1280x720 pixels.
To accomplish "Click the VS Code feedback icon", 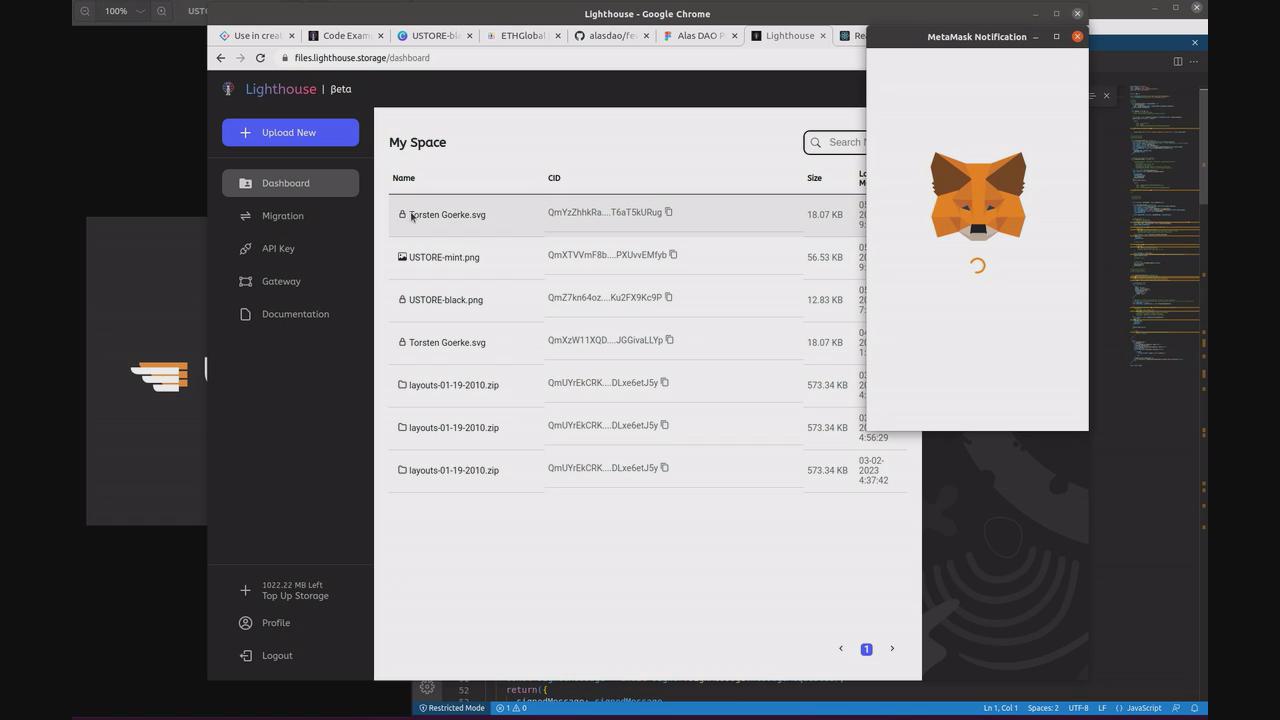I will pyautogui.click(x=1176, y=708).
